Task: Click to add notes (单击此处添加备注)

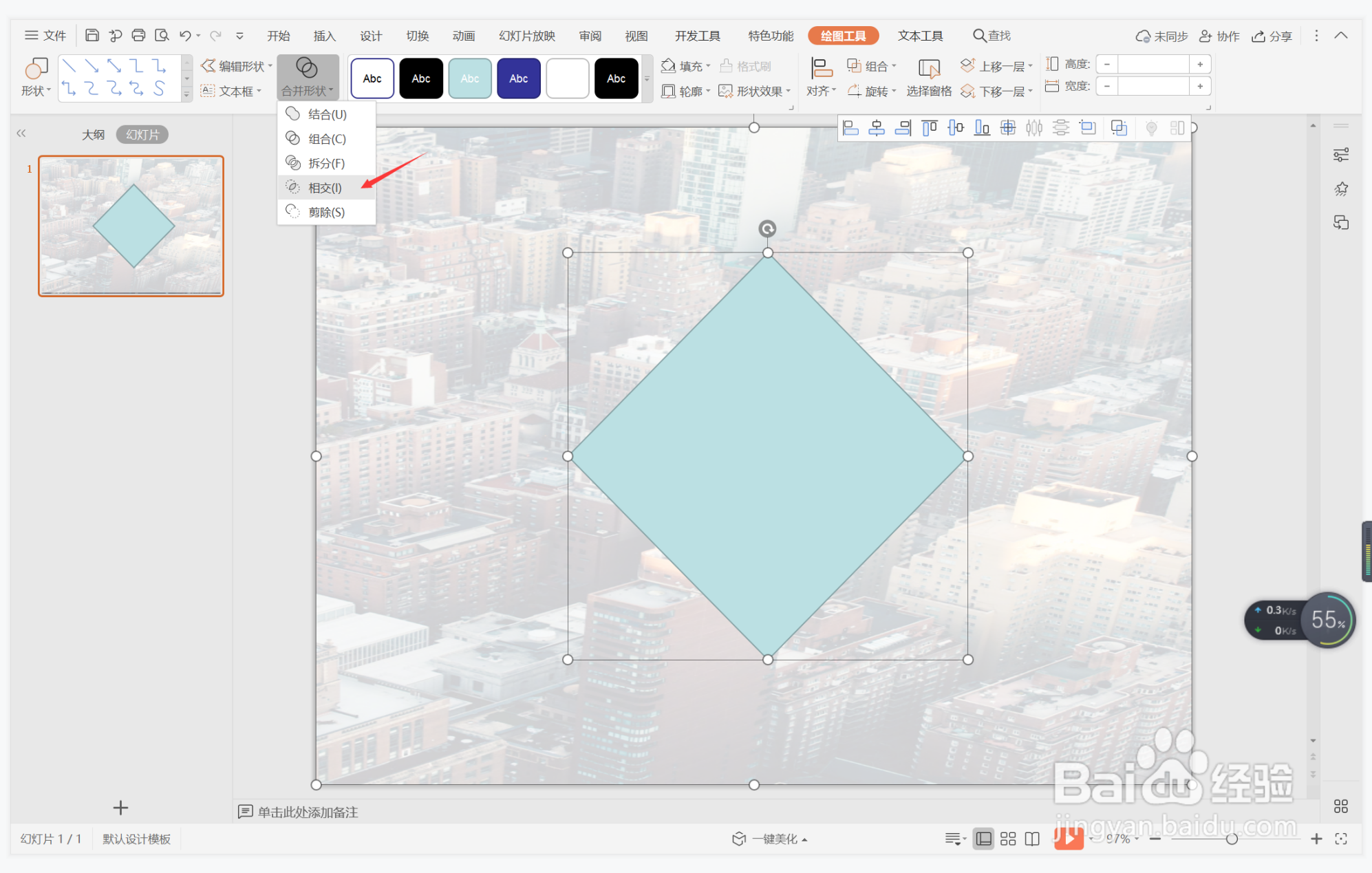Action: click(x=307, y=812)
